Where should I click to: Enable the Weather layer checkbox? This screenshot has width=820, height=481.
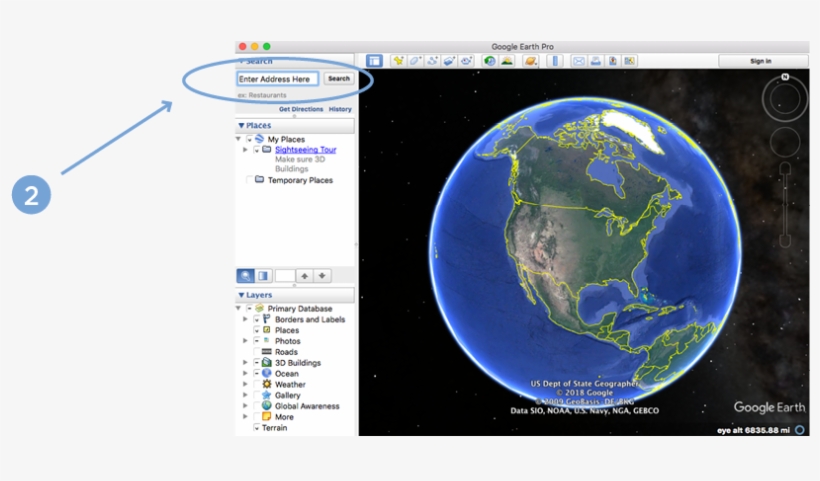[x=256, y=384]
